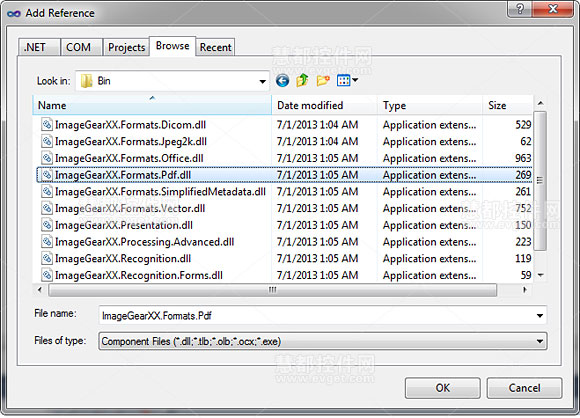
Task: Expand the Look in folder dropdown
Action: pos(262,81)
